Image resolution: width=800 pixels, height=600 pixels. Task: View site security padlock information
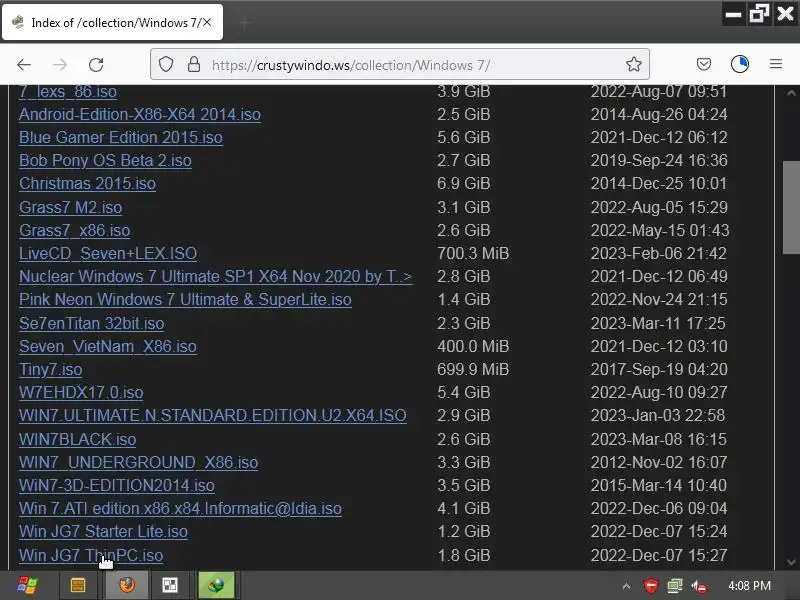click(x=194, y=65)
